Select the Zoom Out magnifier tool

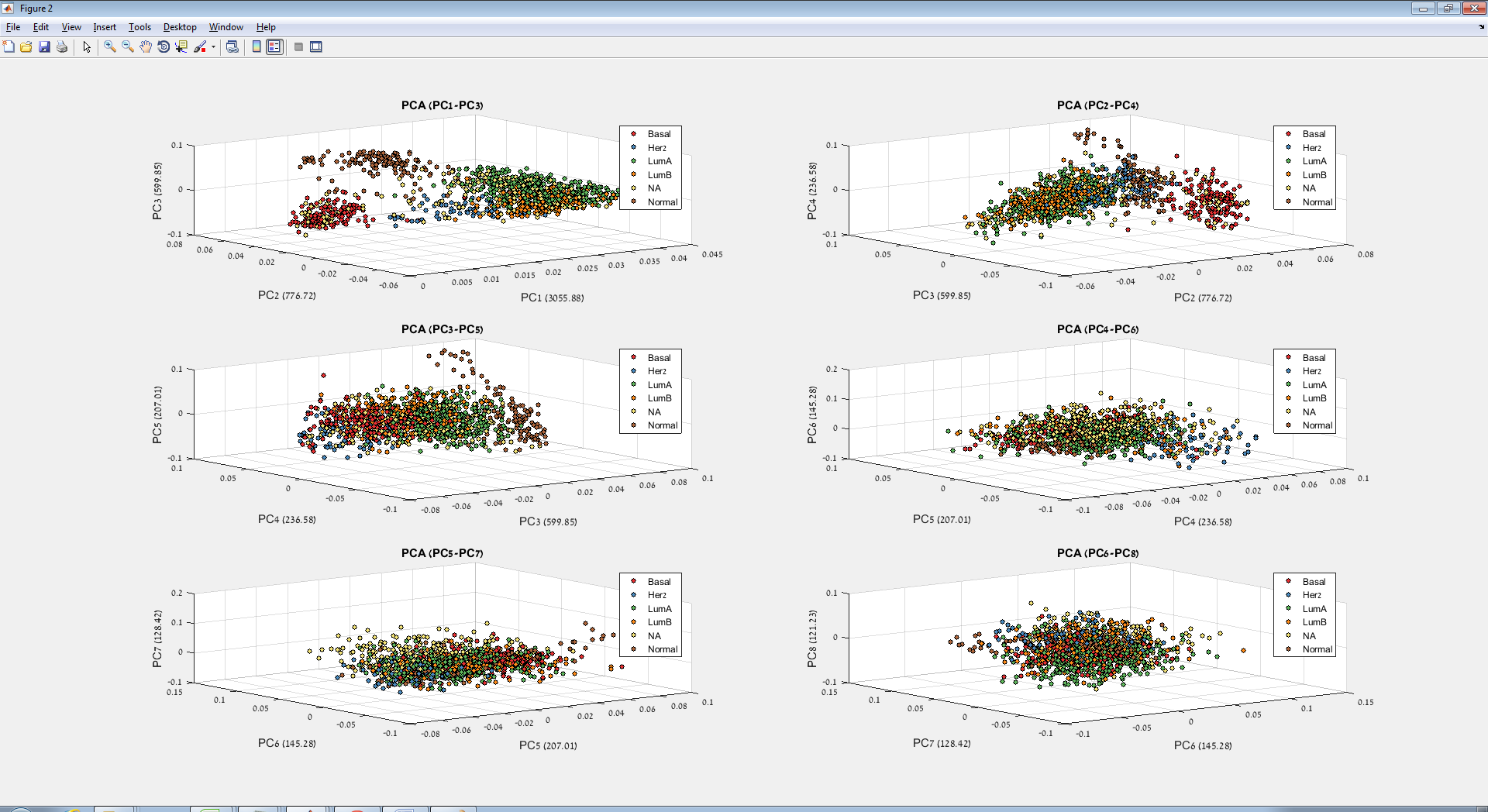pos(128,47)
